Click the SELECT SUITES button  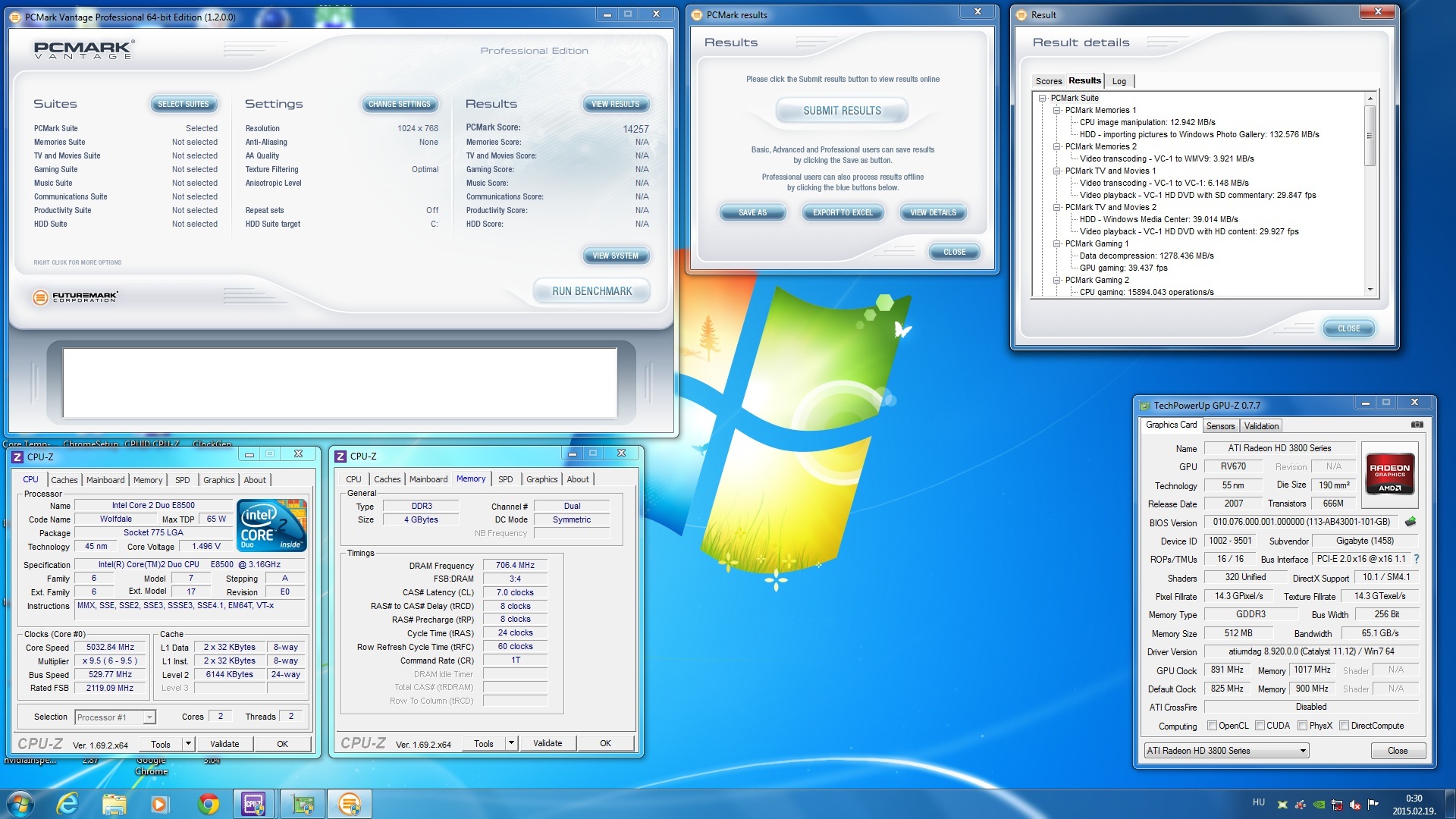[183, 104]
